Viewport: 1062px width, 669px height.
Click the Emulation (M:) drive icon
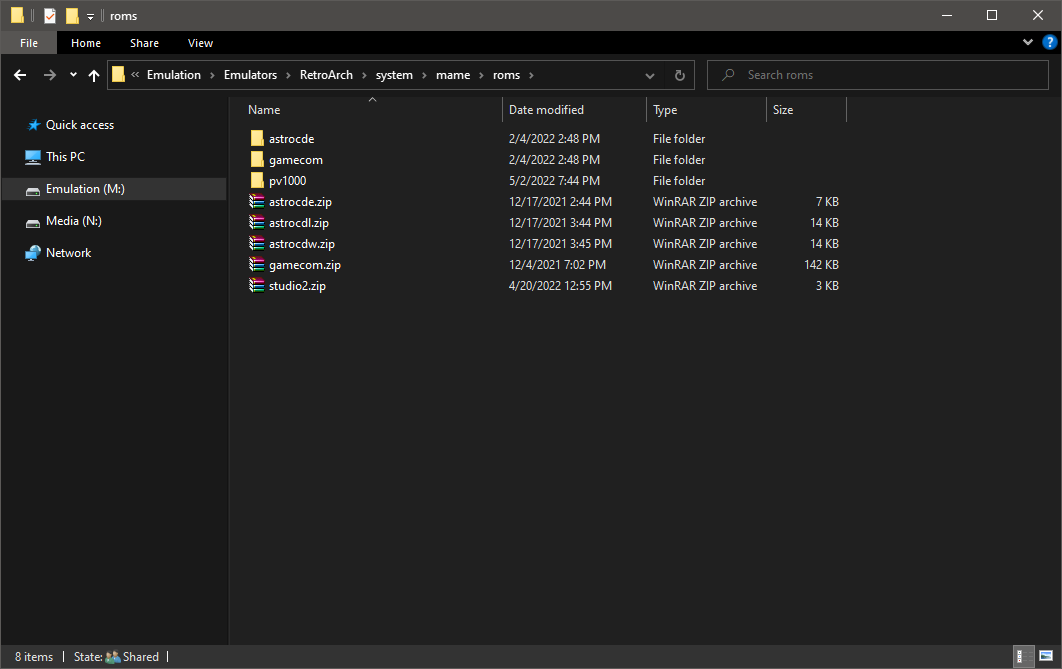pos(33,190)
